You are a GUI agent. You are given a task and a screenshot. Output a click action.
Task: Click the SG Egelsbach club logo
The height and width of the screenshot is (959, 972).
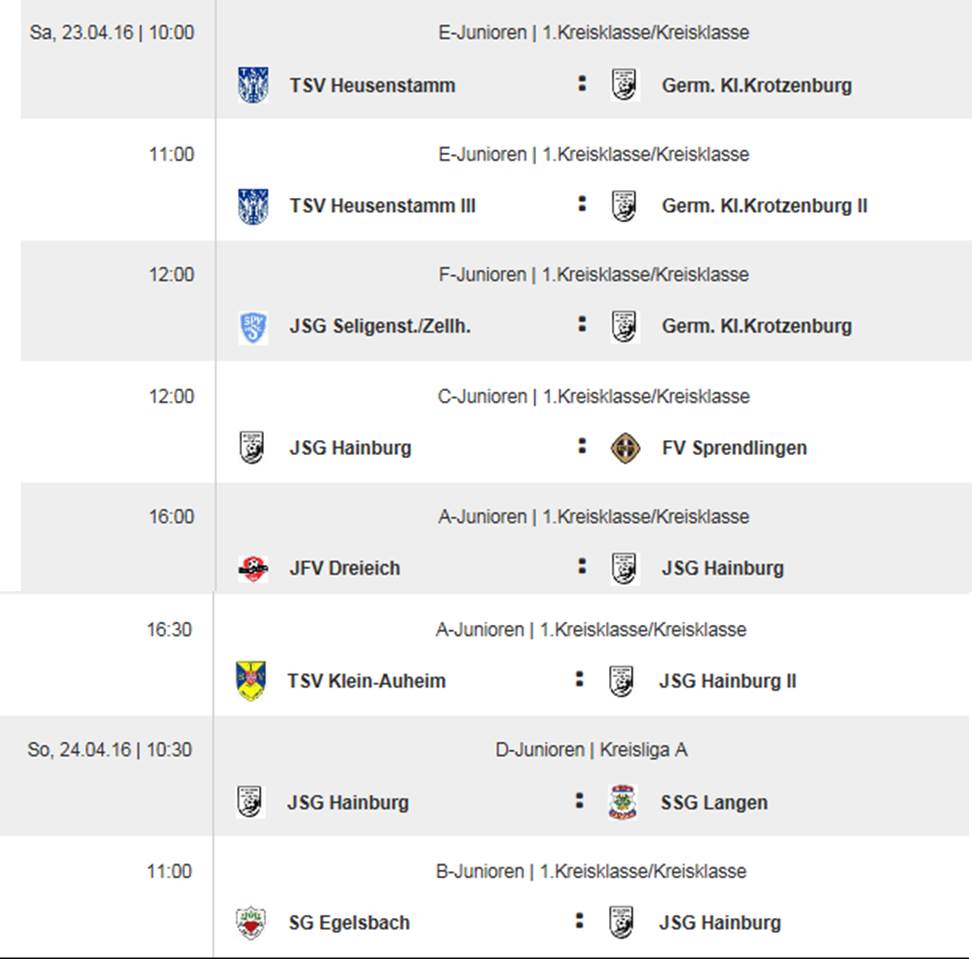(x=251, y=922)
